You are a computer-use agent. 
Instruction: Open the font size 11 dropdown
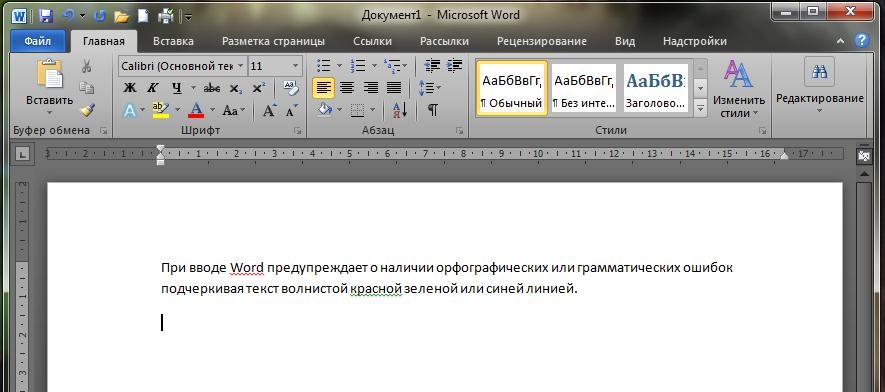295,66
